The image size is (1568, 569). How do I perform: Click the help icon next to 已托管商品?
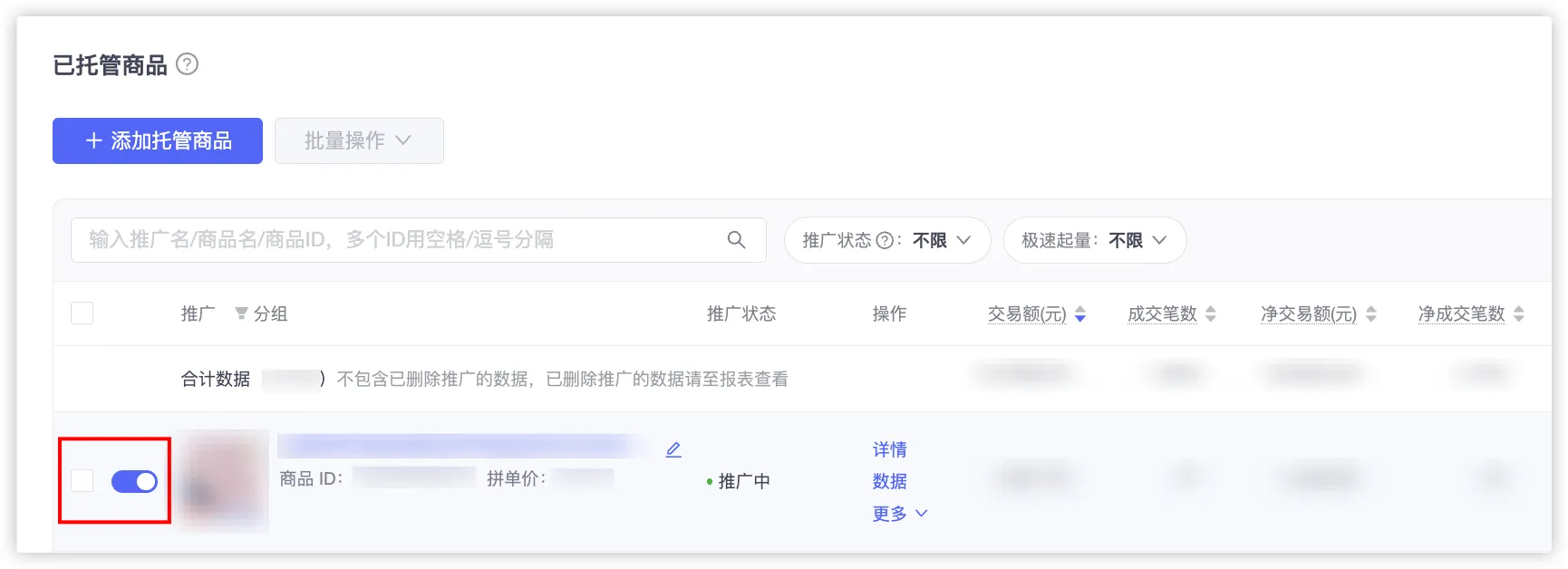(x=187, y=64)
